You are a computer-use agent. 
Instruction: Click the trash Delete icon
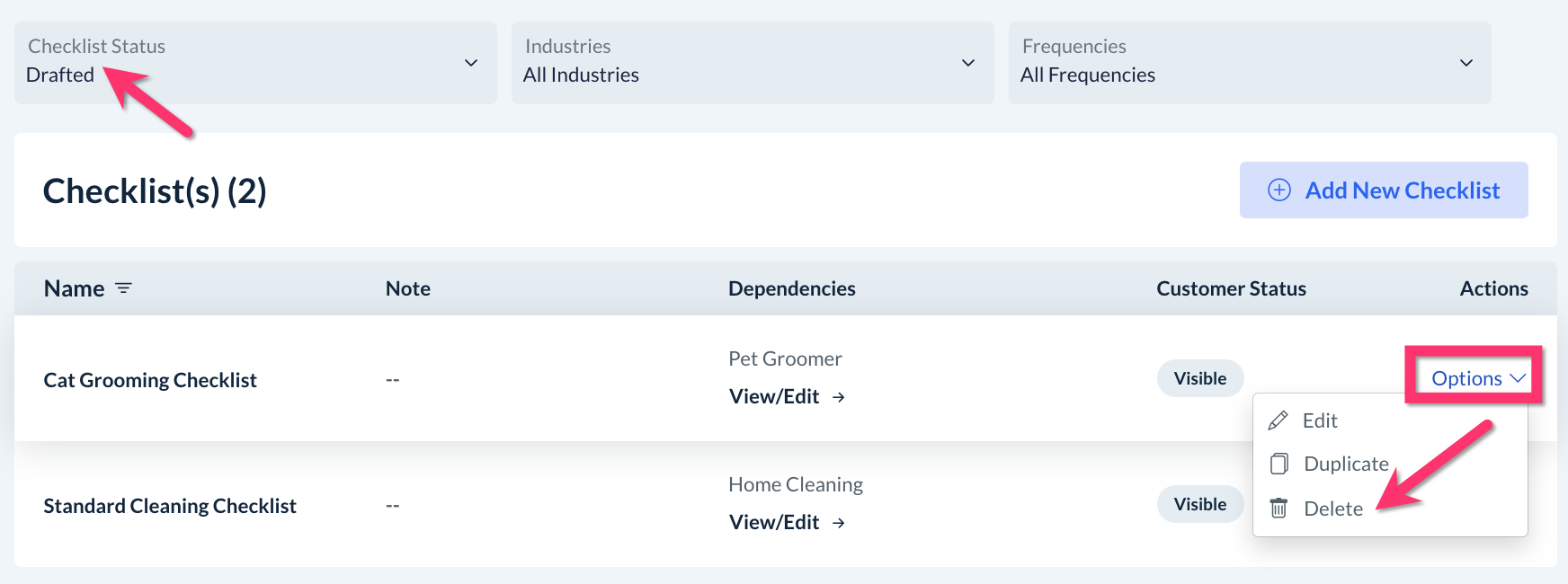(1278, 509)
